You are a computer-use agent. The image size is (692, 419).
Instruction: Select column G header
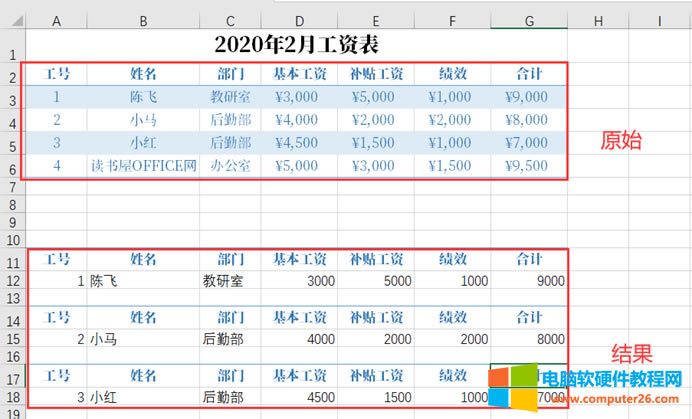528,20
